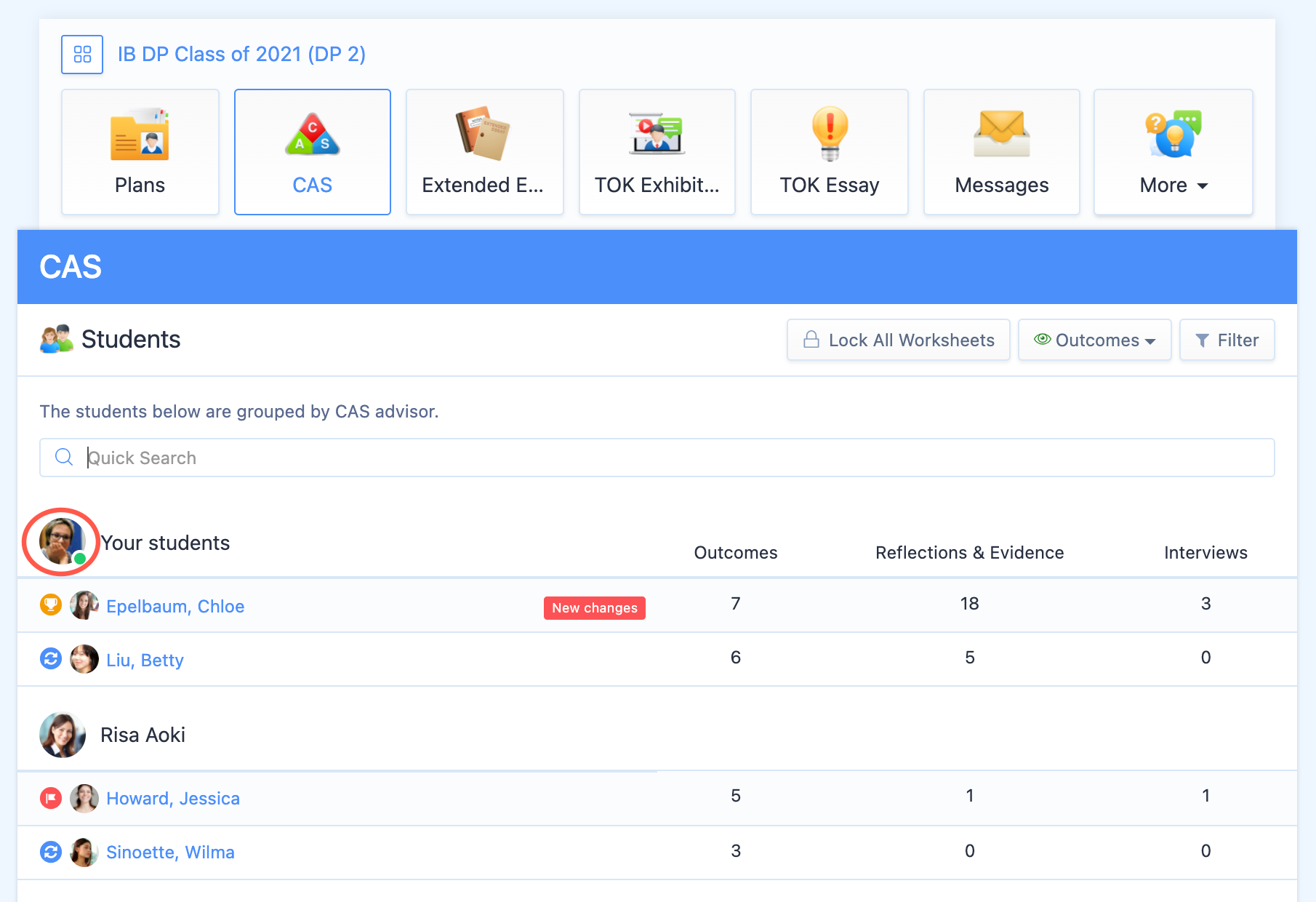
Task: Open the Filter options
Action: point(1227,340)
